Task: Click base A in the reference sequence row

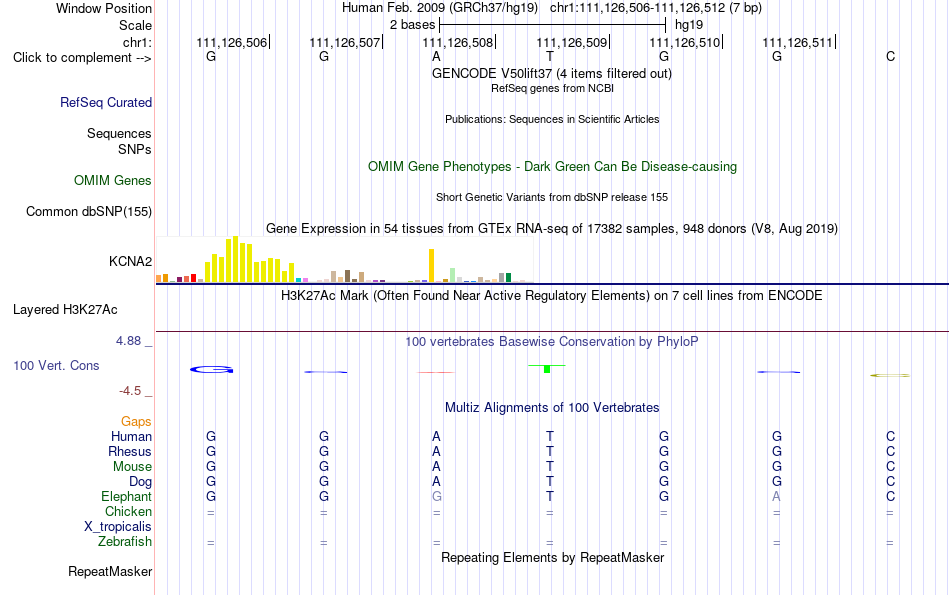Action: [436, 57]
